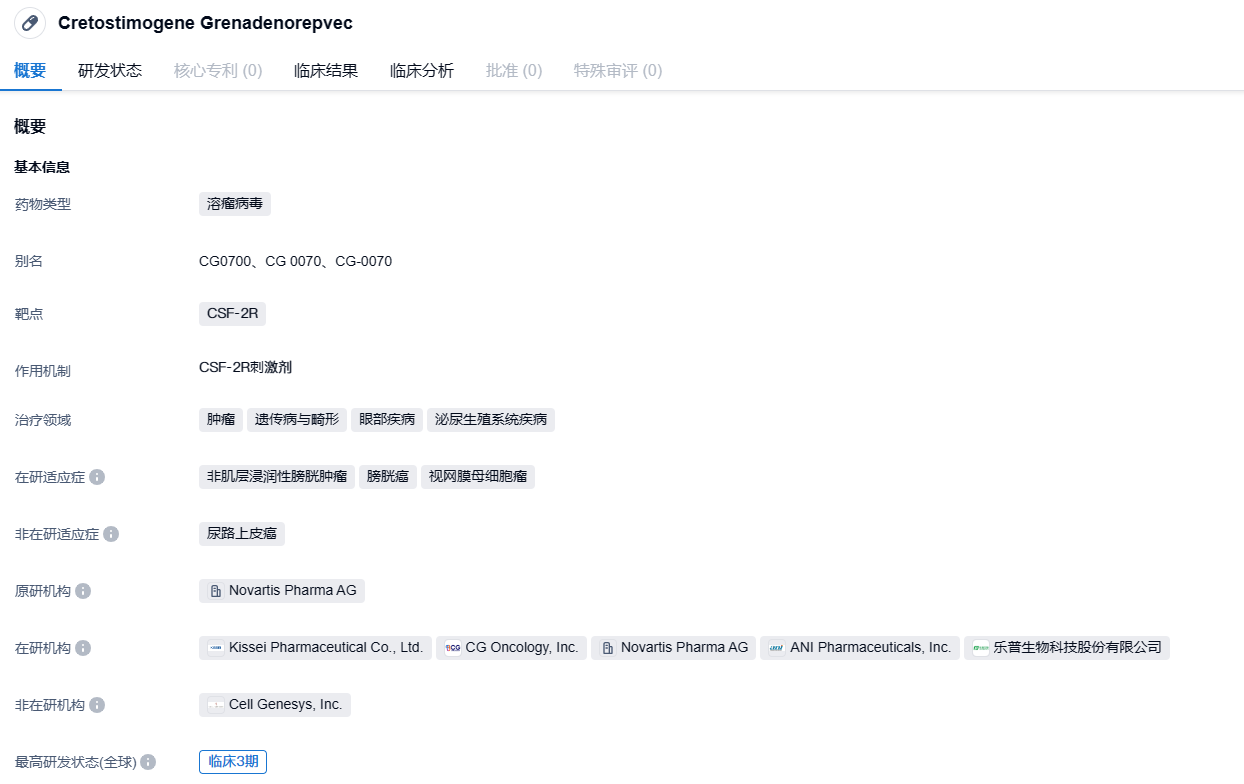This screenshot has height=784, width=1244.
Task: Open the 临床结果 tab
Action: point(326,71)
